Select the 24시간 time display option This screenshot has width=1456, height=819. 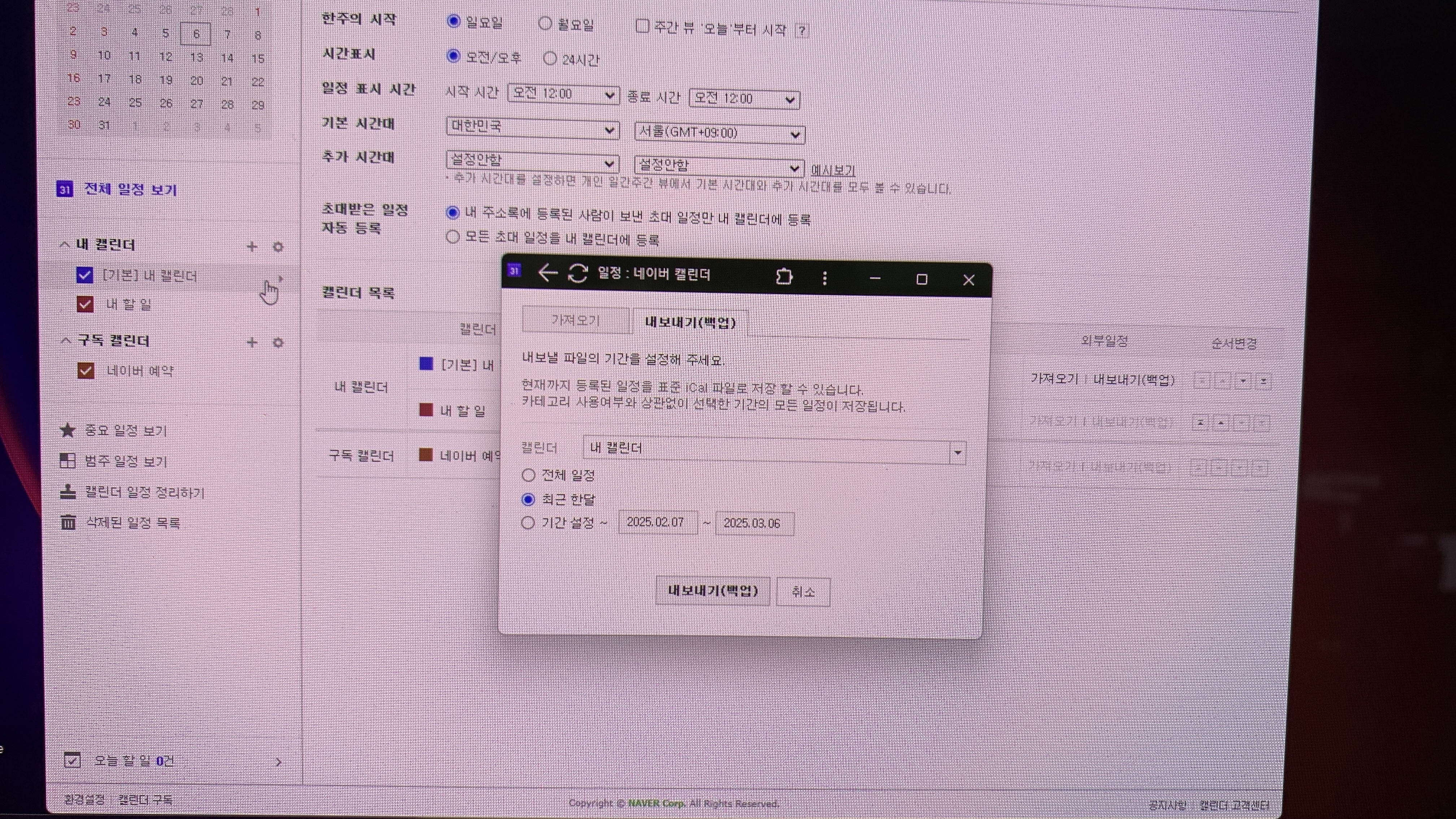click(x=549, y=59)
